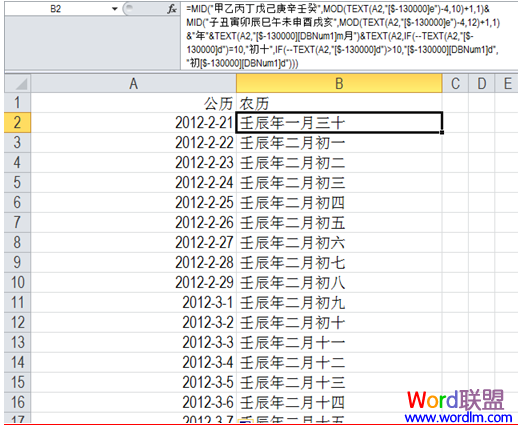Select row 8 header
The height and width of the screenshot is (428, 518).
click(17, 243)
